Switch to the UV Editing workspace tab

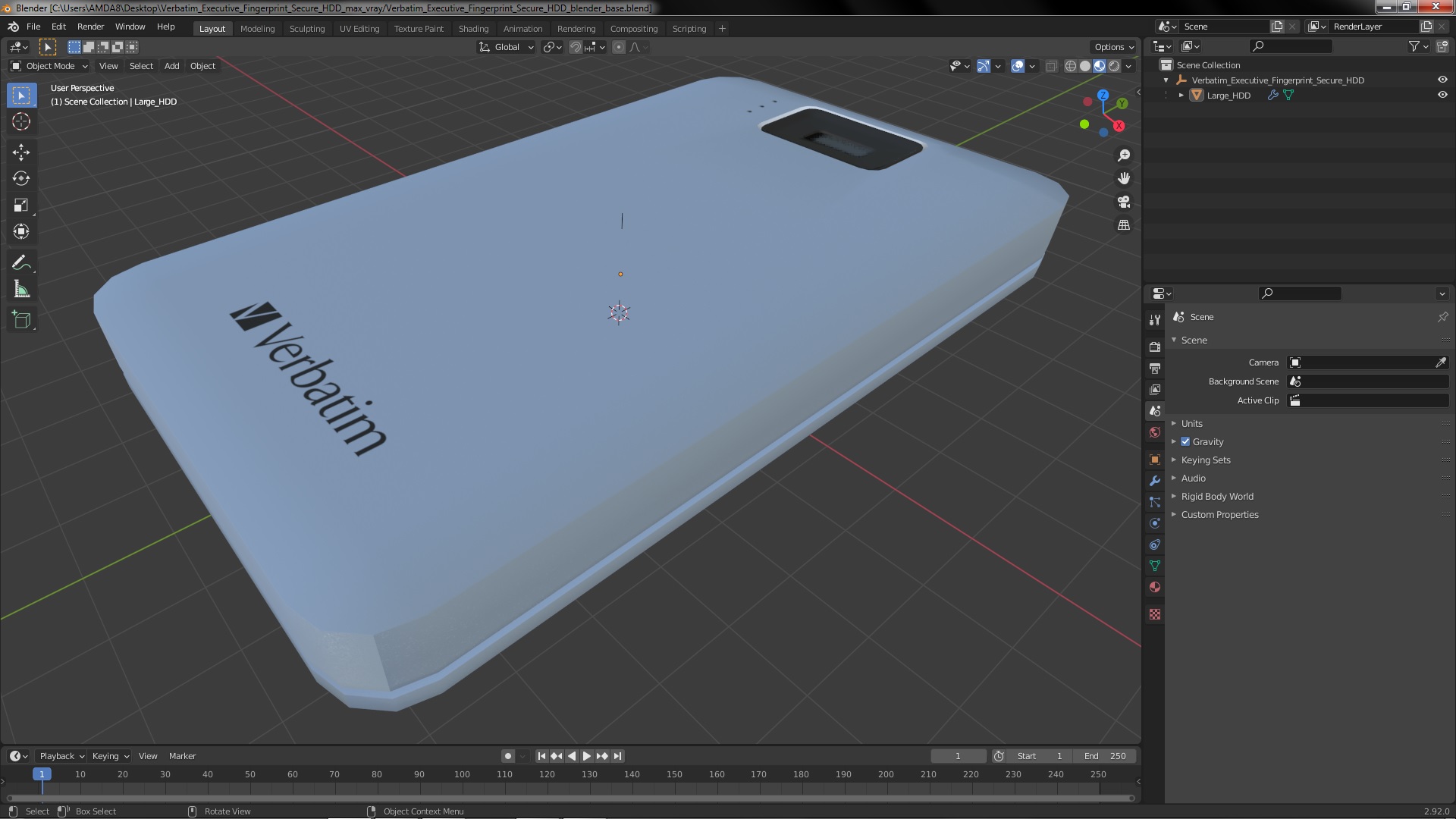coord(359,29)
